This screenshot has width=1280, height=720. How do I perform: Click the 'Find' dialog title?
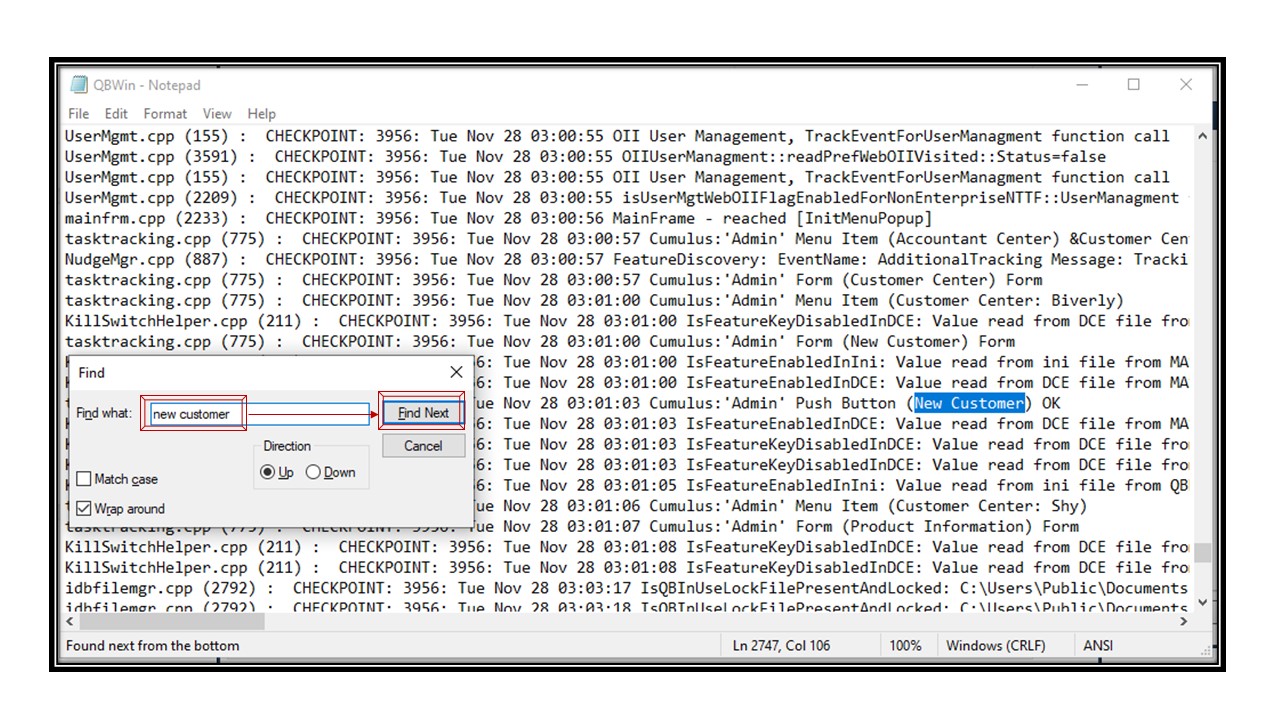pos(91,372)
